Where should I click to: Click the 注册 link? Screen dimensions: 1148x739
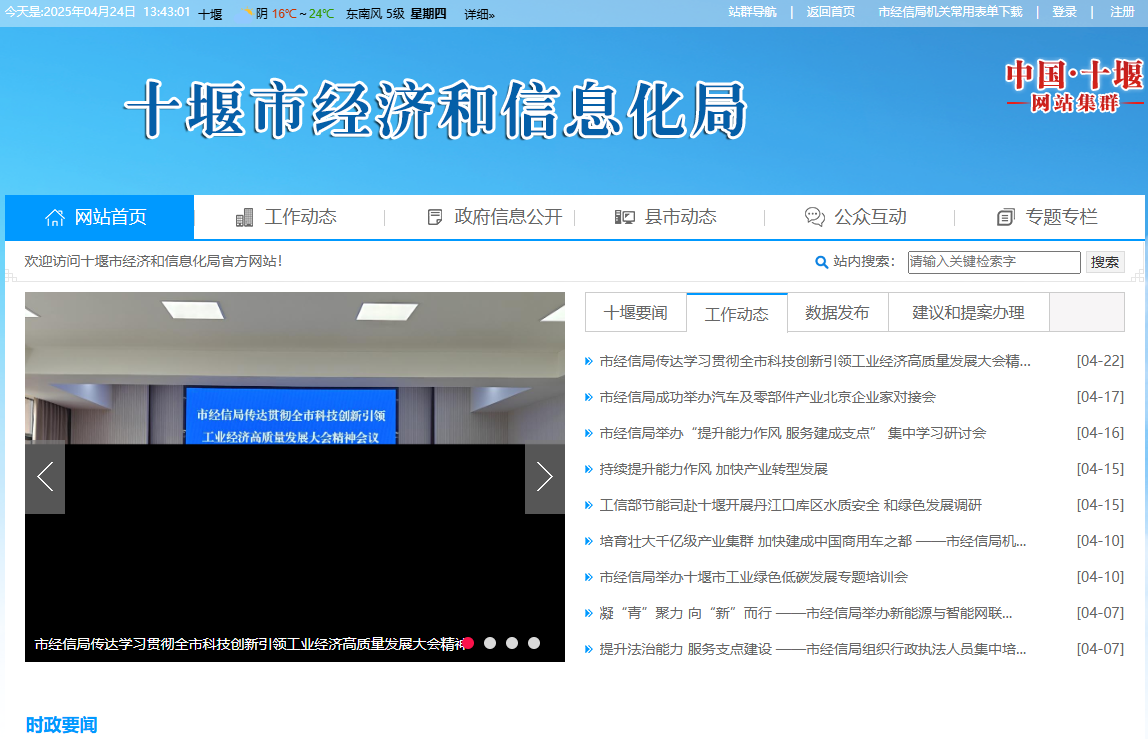click(1122, 12)
